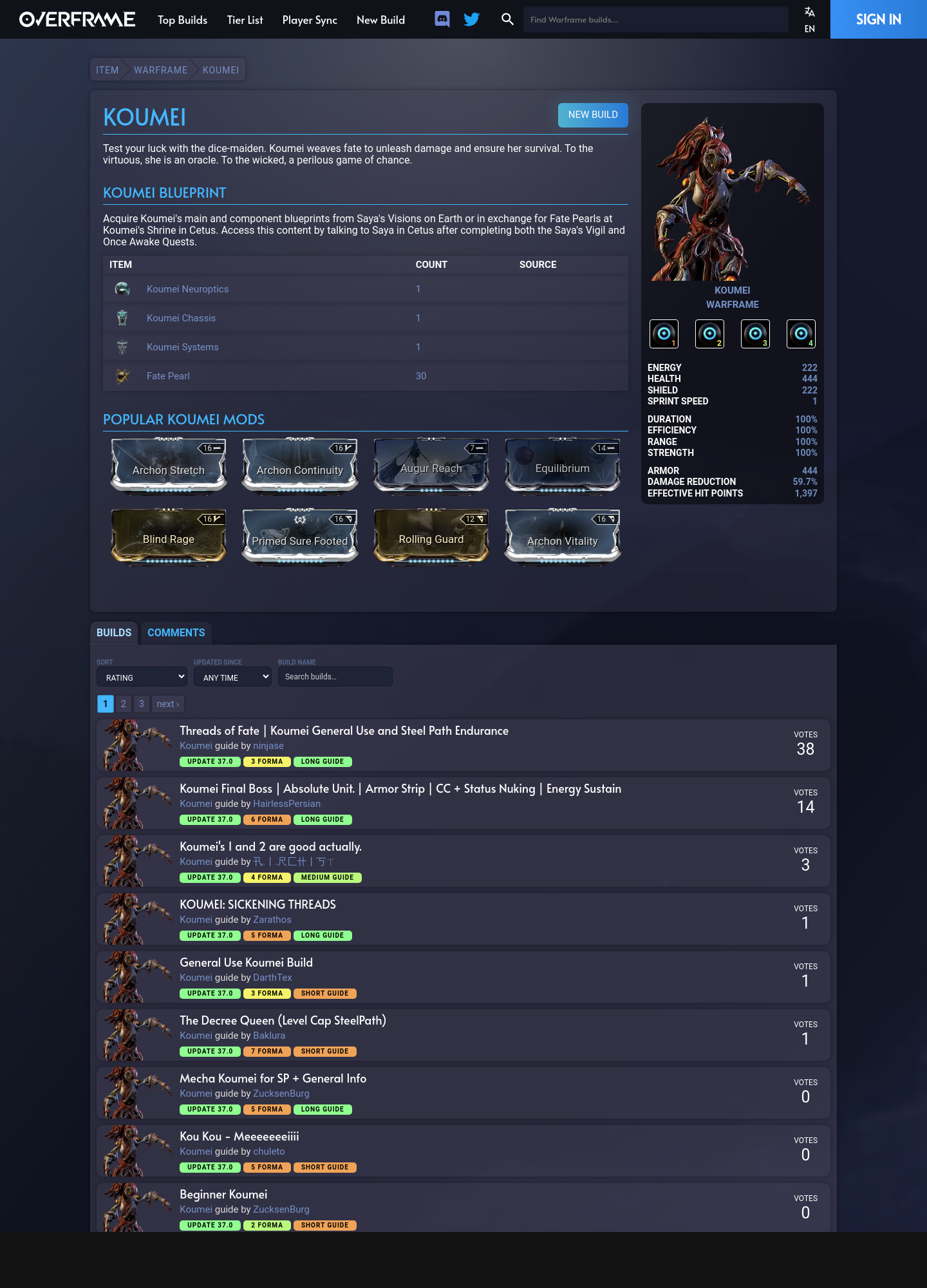The width and height of the screenshot is (927, 1288).
Task: Open the language translate EN selector
Action: coord(810,19)
